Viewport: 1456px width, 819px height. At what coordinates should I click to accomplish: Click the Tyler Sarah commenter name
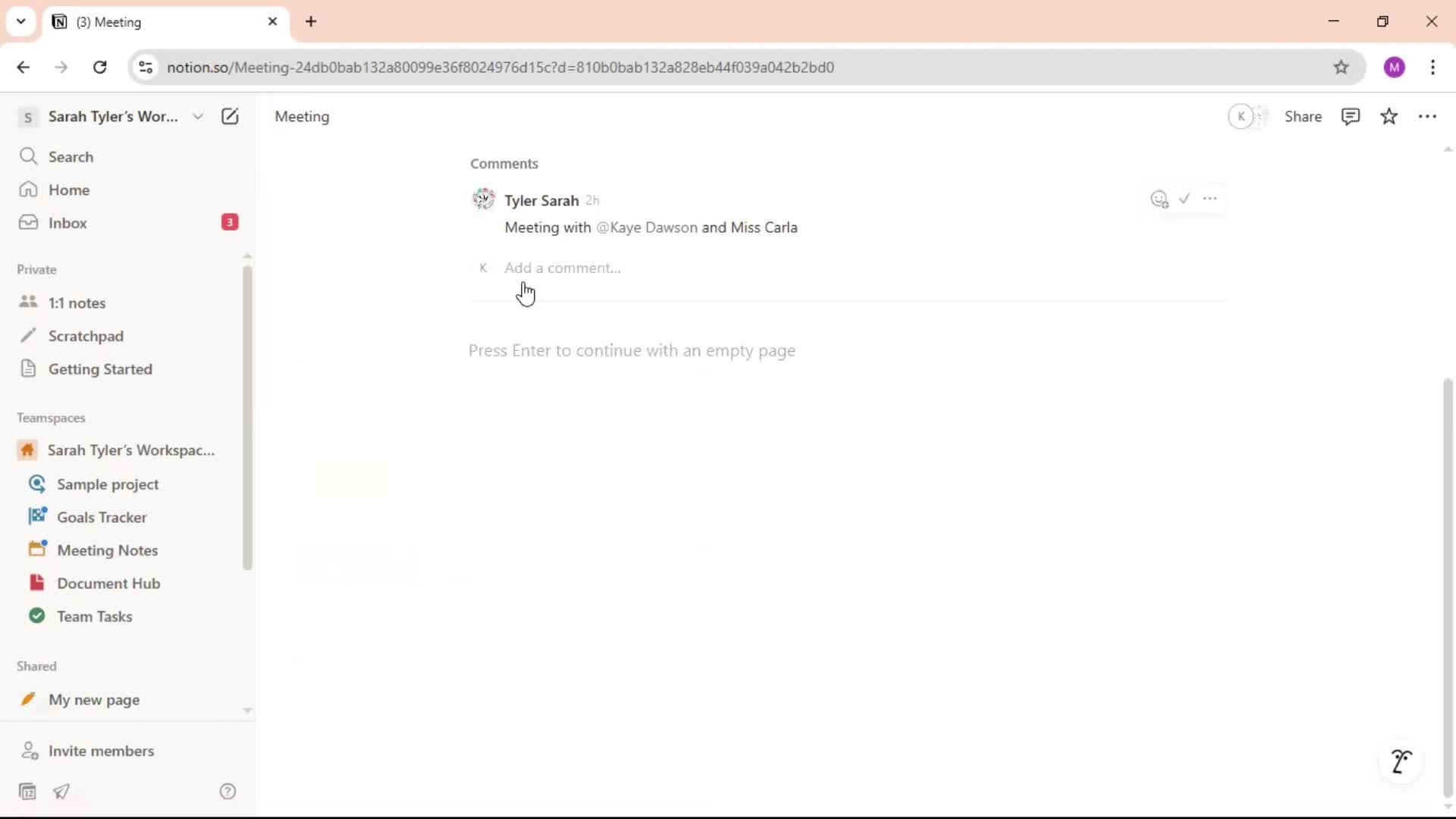click(541, 200)
